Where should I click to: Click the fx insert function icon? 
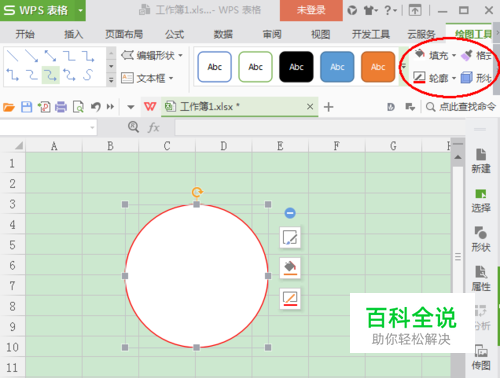point(153,127)
